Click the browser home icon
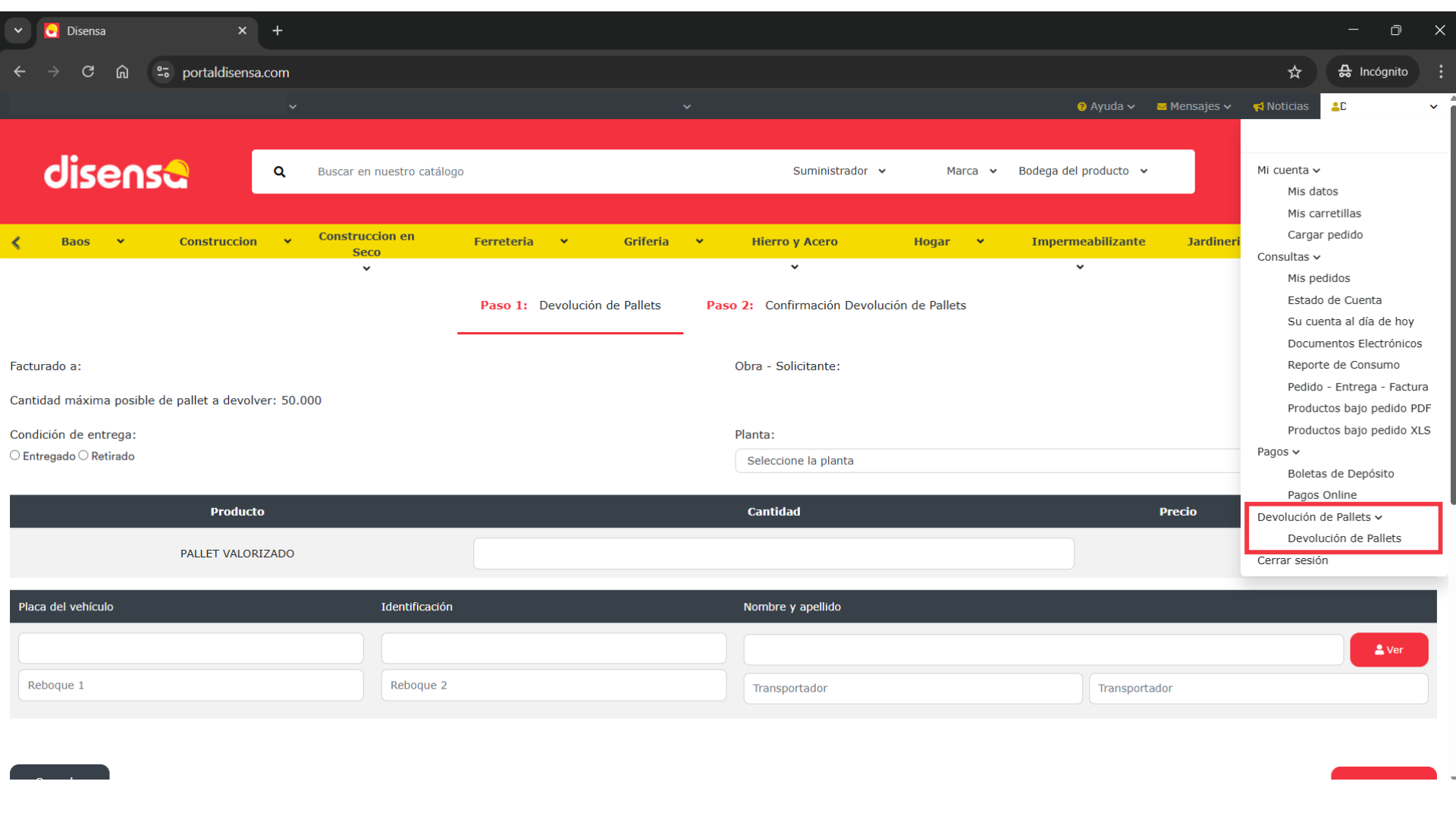This screenshot has height=819, width=1456. click(122, 72)
